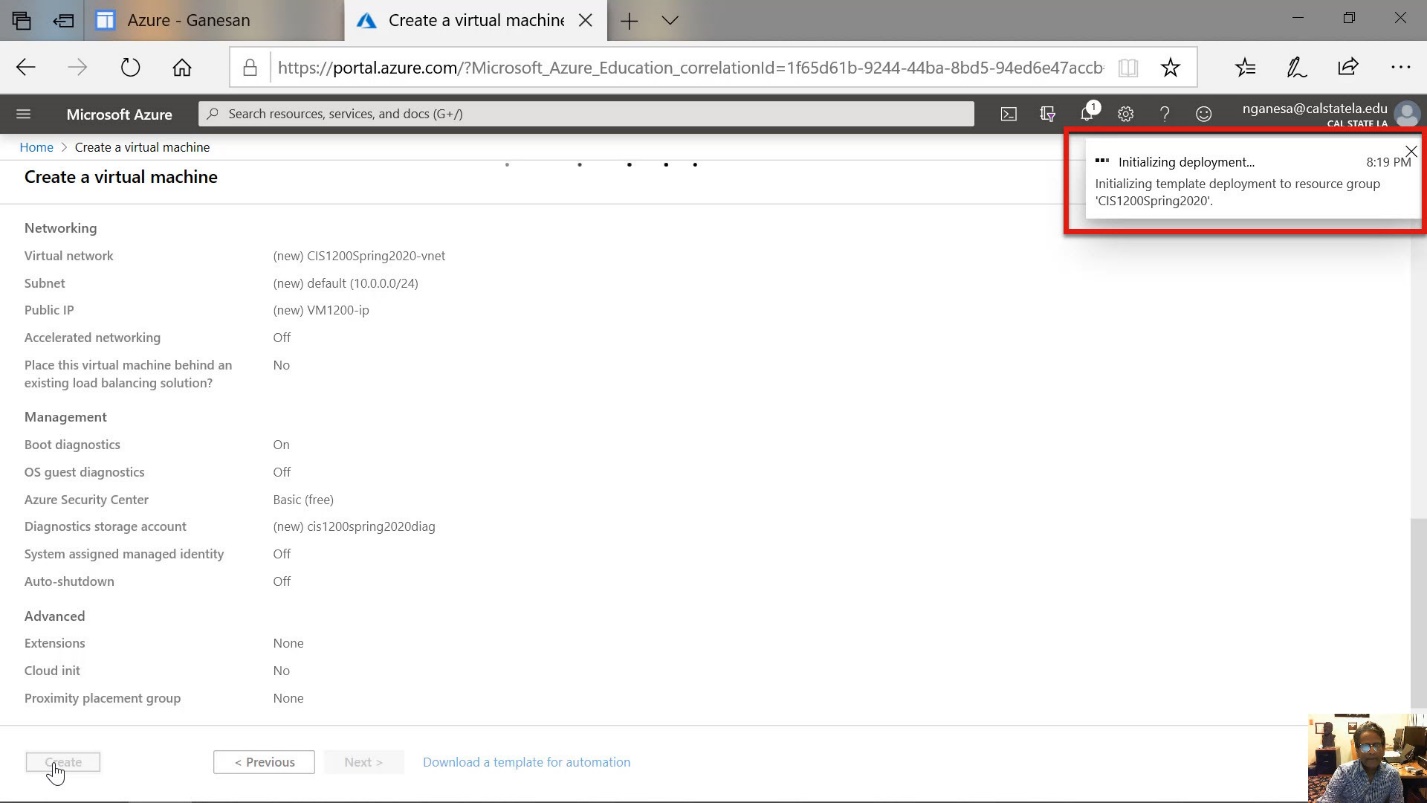This screenshot has width=1427, height=803.
Task: Expand the browser tab list chevron
Action: 670,20
